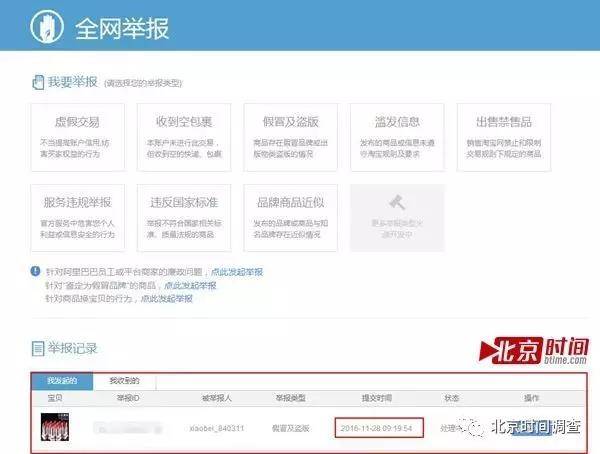Follow 点此发起举报 link for 商品换宝贝
600x454 pixels.
166,299
